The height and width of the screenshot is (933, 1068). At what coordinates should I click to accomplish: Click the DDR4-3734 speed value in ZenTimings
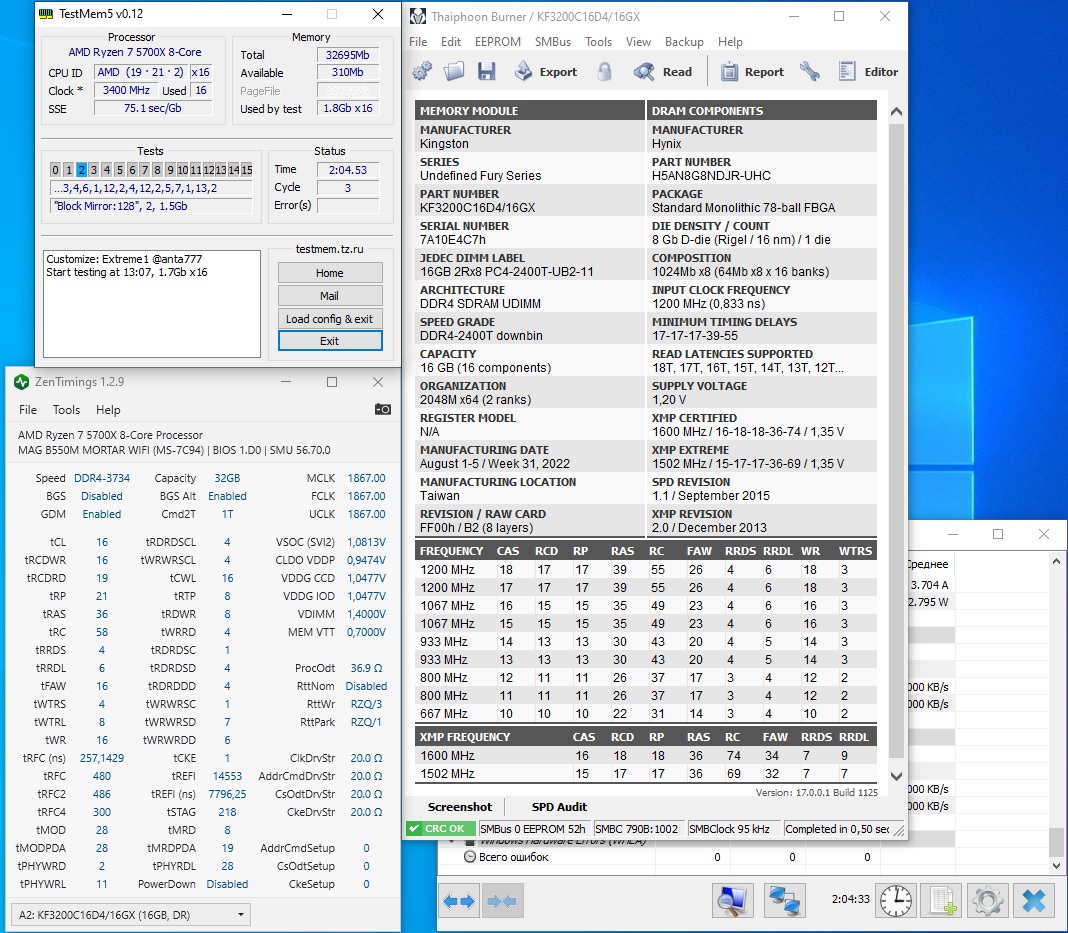coord(101,478)
